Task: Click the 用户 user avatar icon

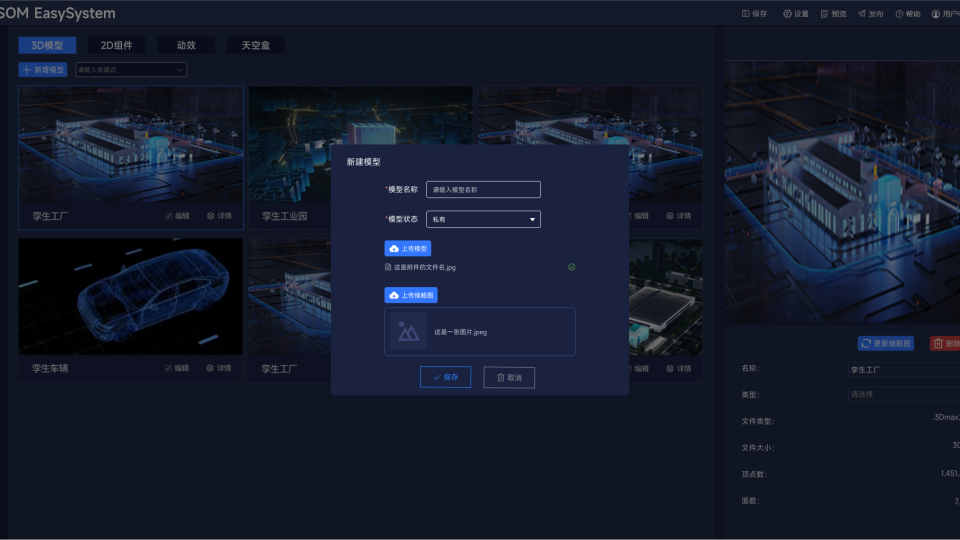Action: click(x=936, y=13)
